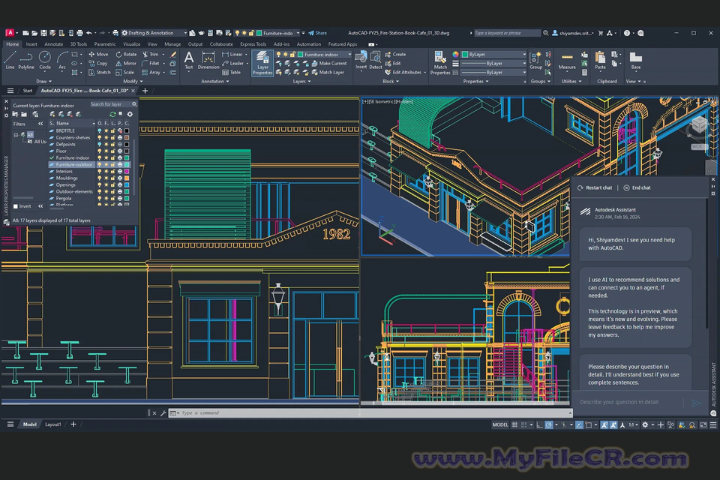Image resolution: width=720 pixels, height=480 pixels.
Task: Expand the Annotation panel
Action: point(215,81)
